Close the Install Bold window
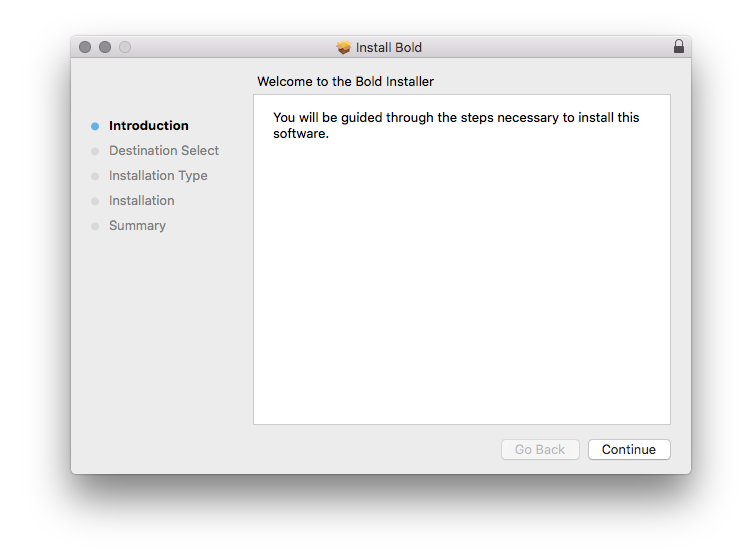755x549 pixels. click(x=85, y=47)
